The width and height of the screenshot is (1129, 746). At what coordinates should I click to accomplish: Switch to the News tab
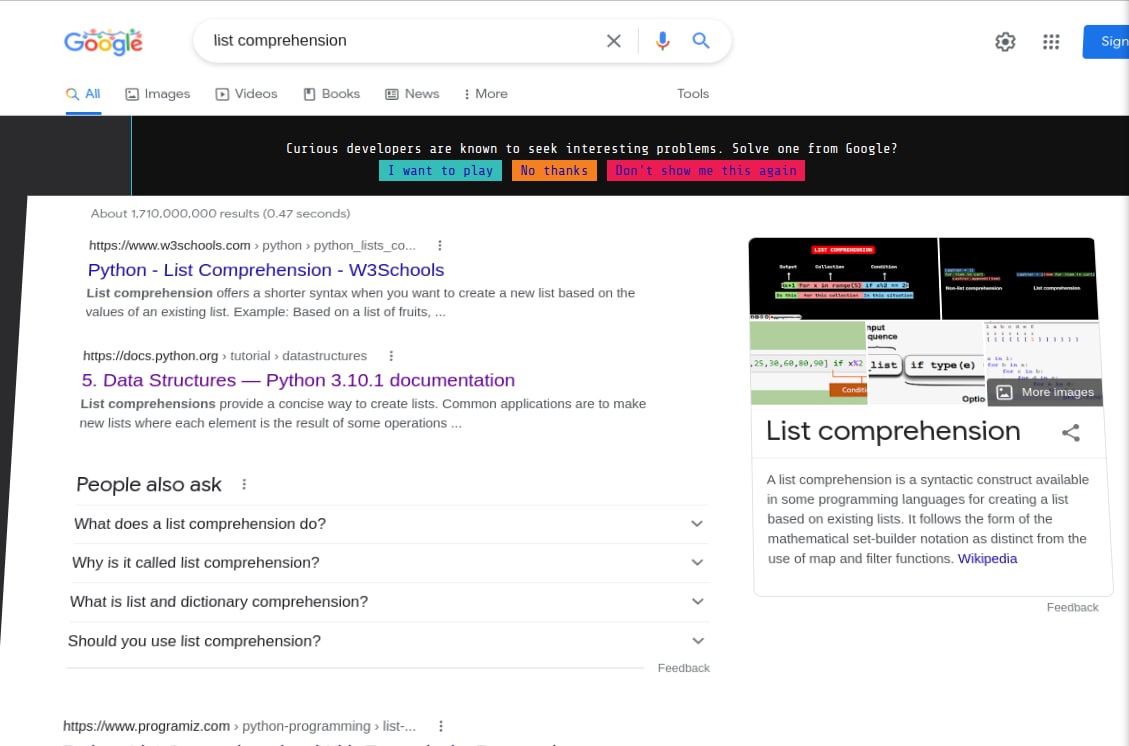pyautogui.click(x=412, y=94)
